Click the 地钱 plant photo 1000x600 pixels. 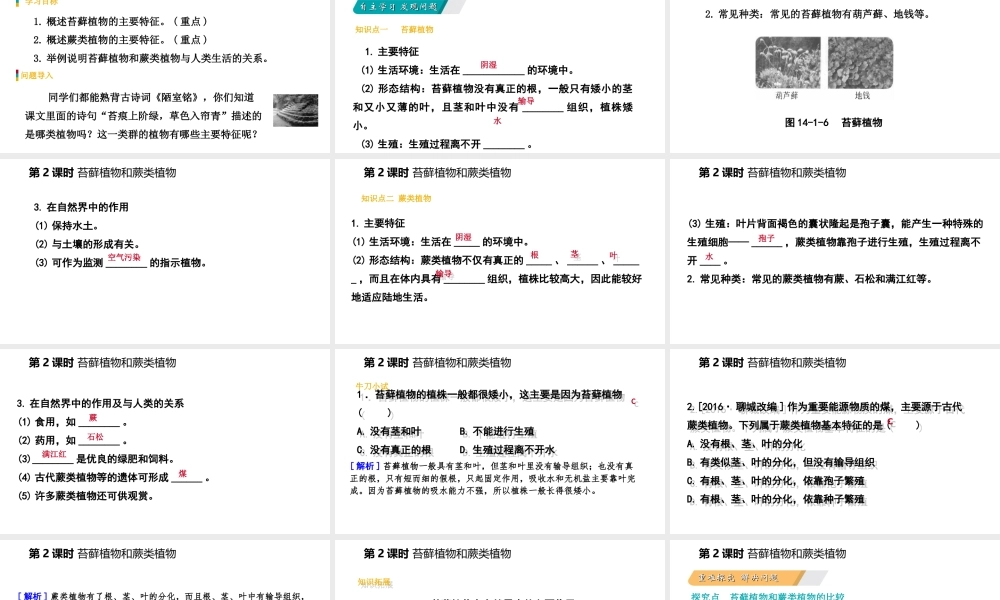tap(860, 63)
